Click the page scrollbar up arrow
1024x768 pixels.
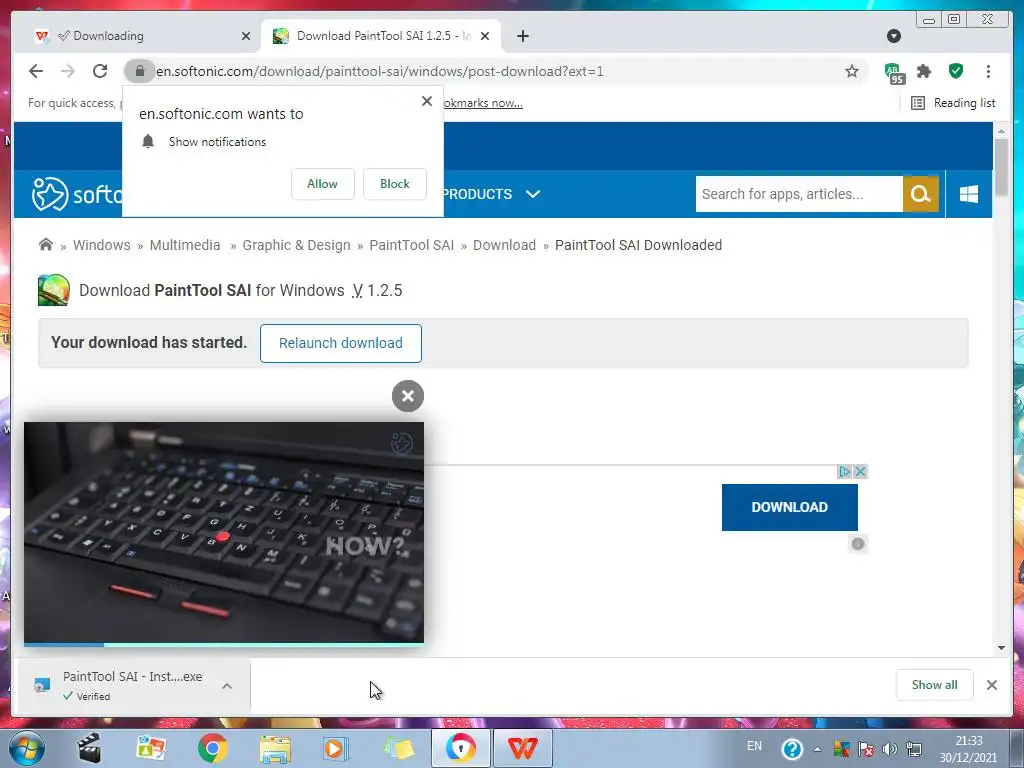point(1001,131)
